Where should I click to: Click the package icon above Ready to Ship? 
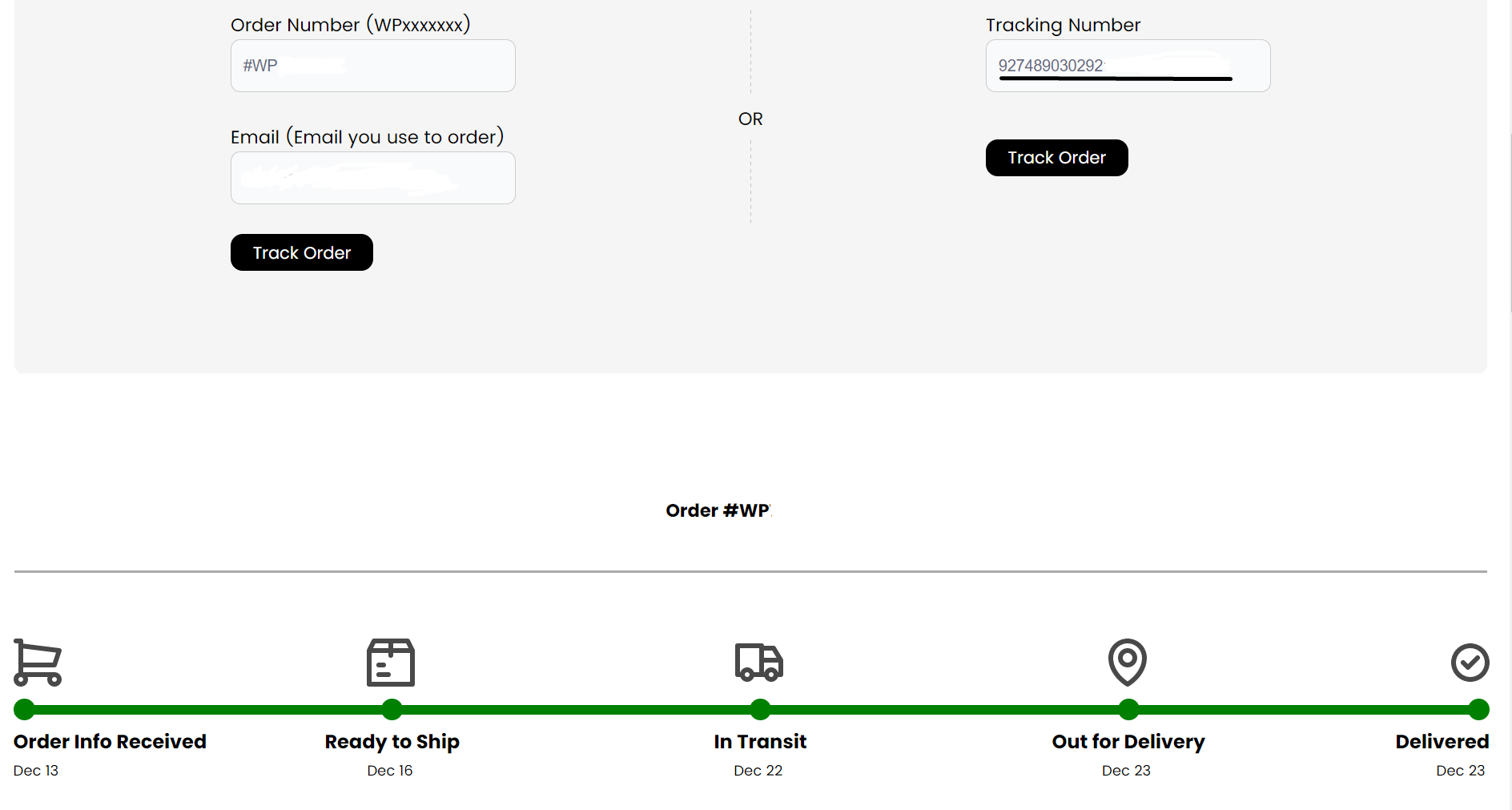point(390,663)
